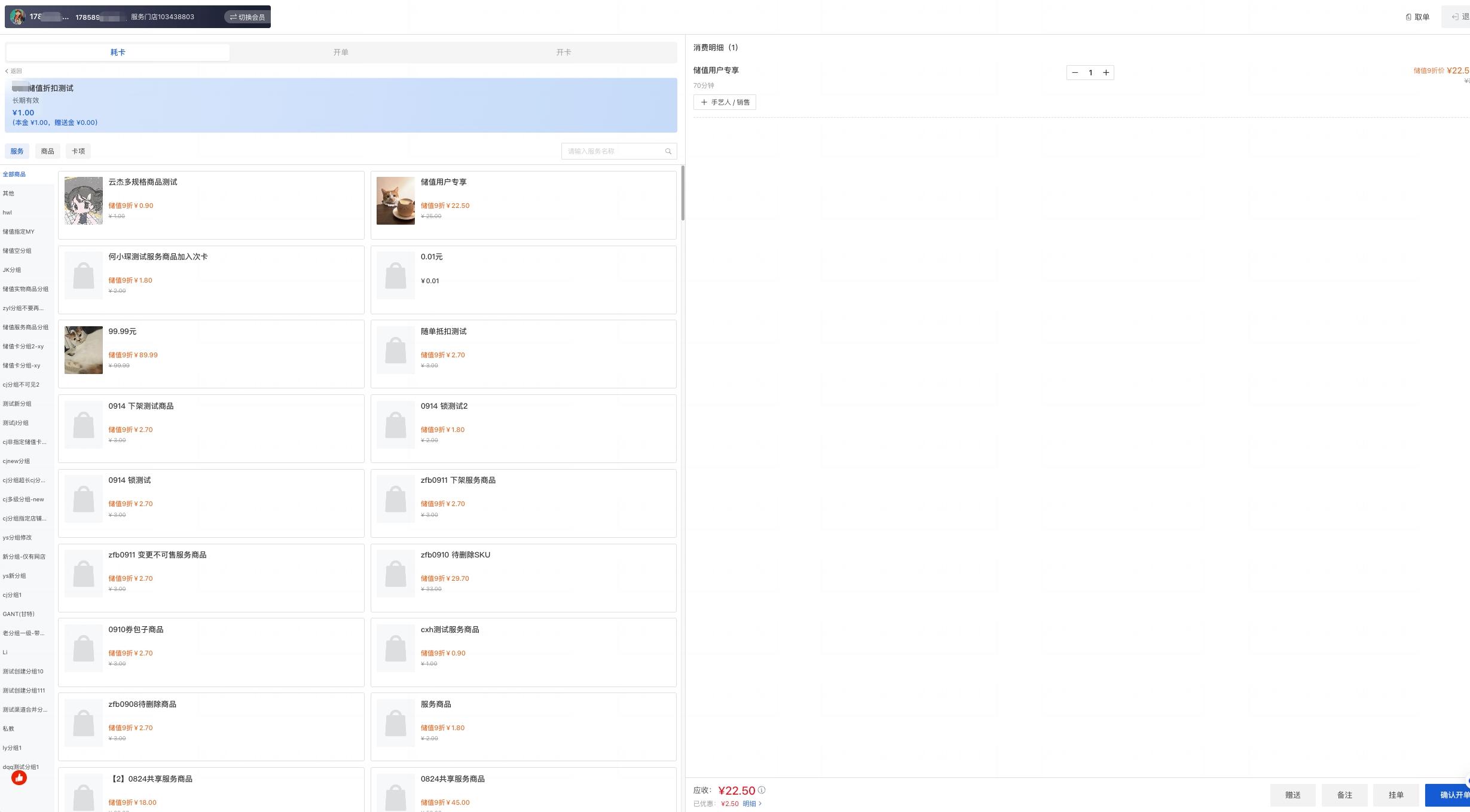Click the 备注 button

[x=1344, y=795]
